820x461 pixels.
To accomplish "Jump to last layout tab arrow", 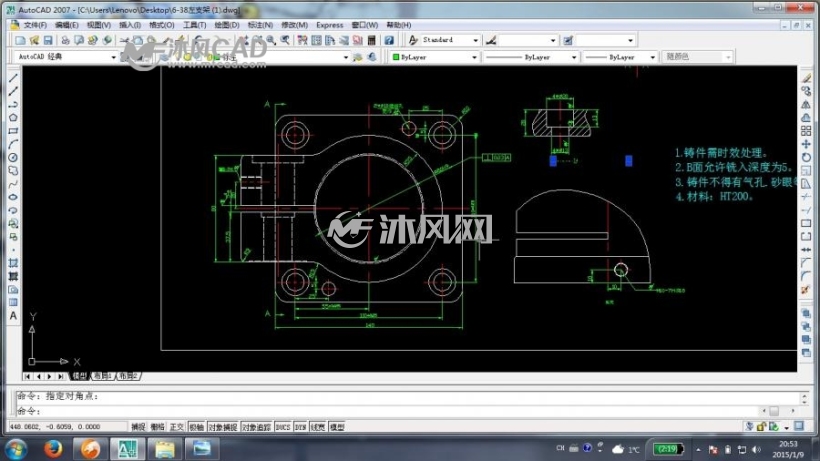I will [x=61, y=376].
